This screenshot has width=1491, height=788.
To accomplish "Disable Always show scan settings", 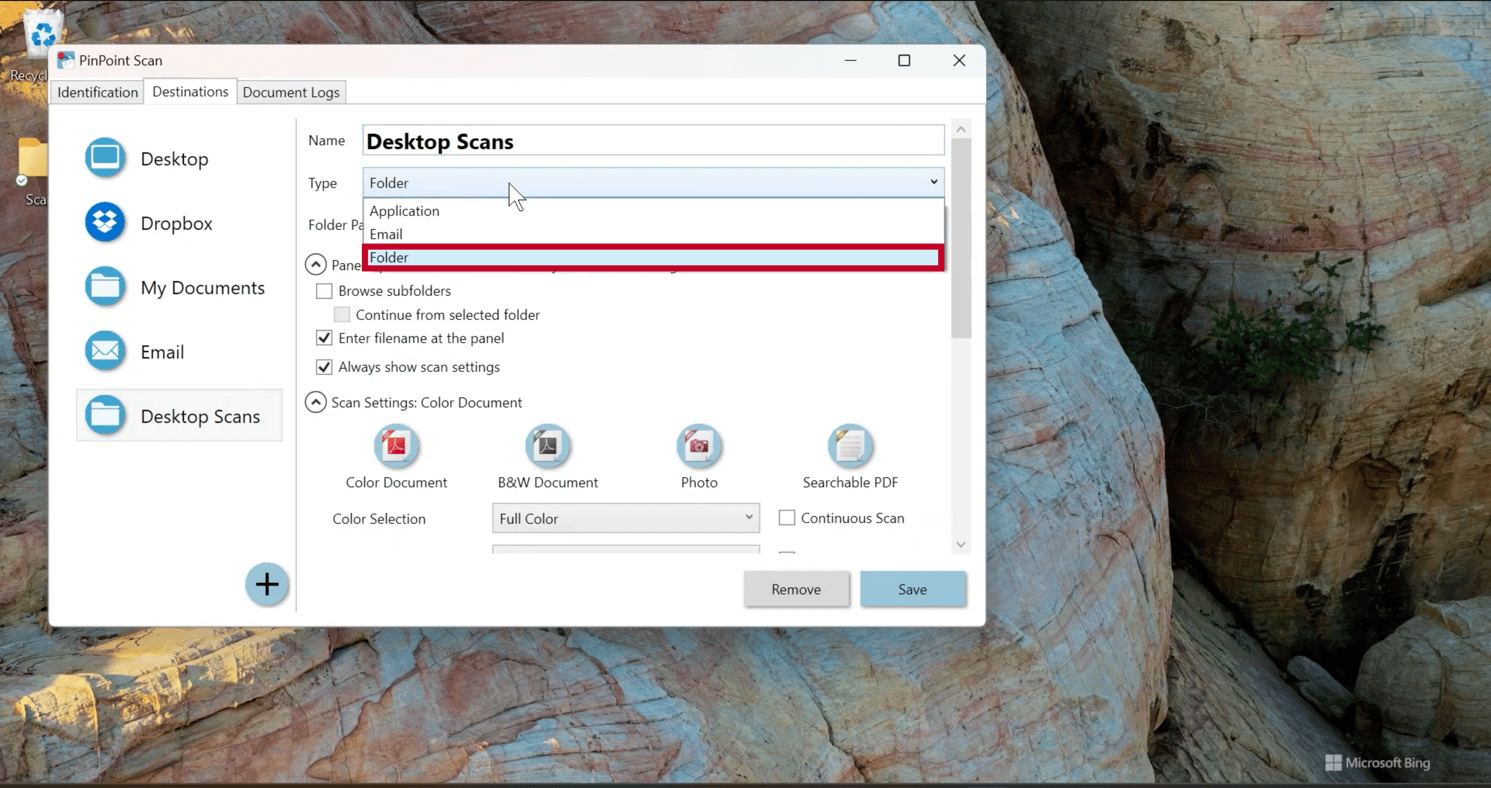I will click(x=324, y=367).
